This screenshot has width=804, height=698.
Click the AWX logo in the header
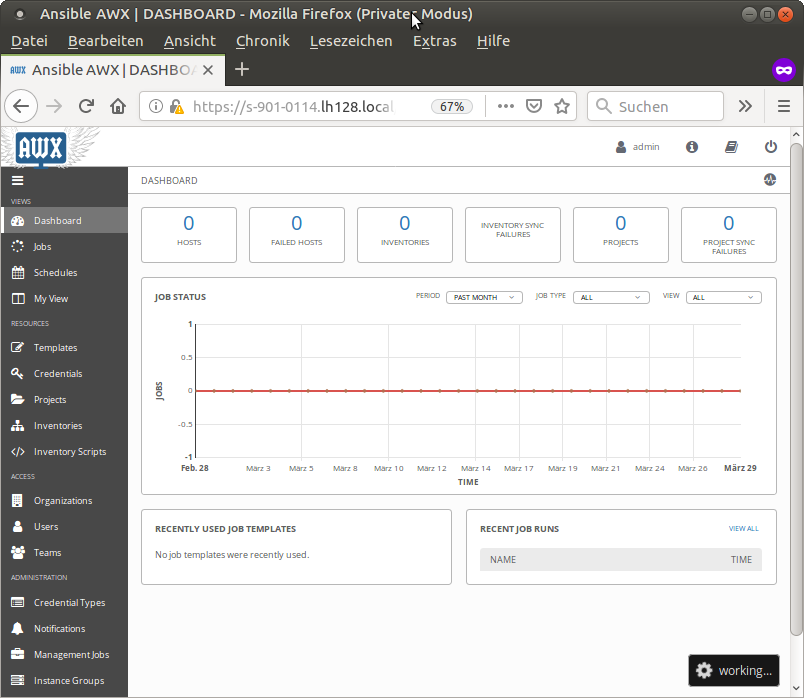41,148
